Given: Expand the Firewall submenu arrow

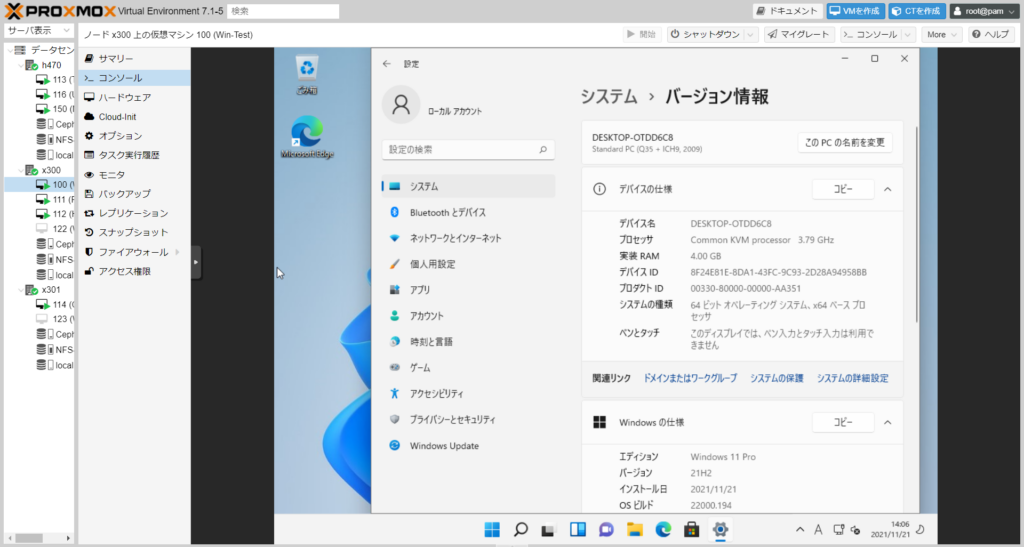Looking at the screenshot, I should pos(177,252).
